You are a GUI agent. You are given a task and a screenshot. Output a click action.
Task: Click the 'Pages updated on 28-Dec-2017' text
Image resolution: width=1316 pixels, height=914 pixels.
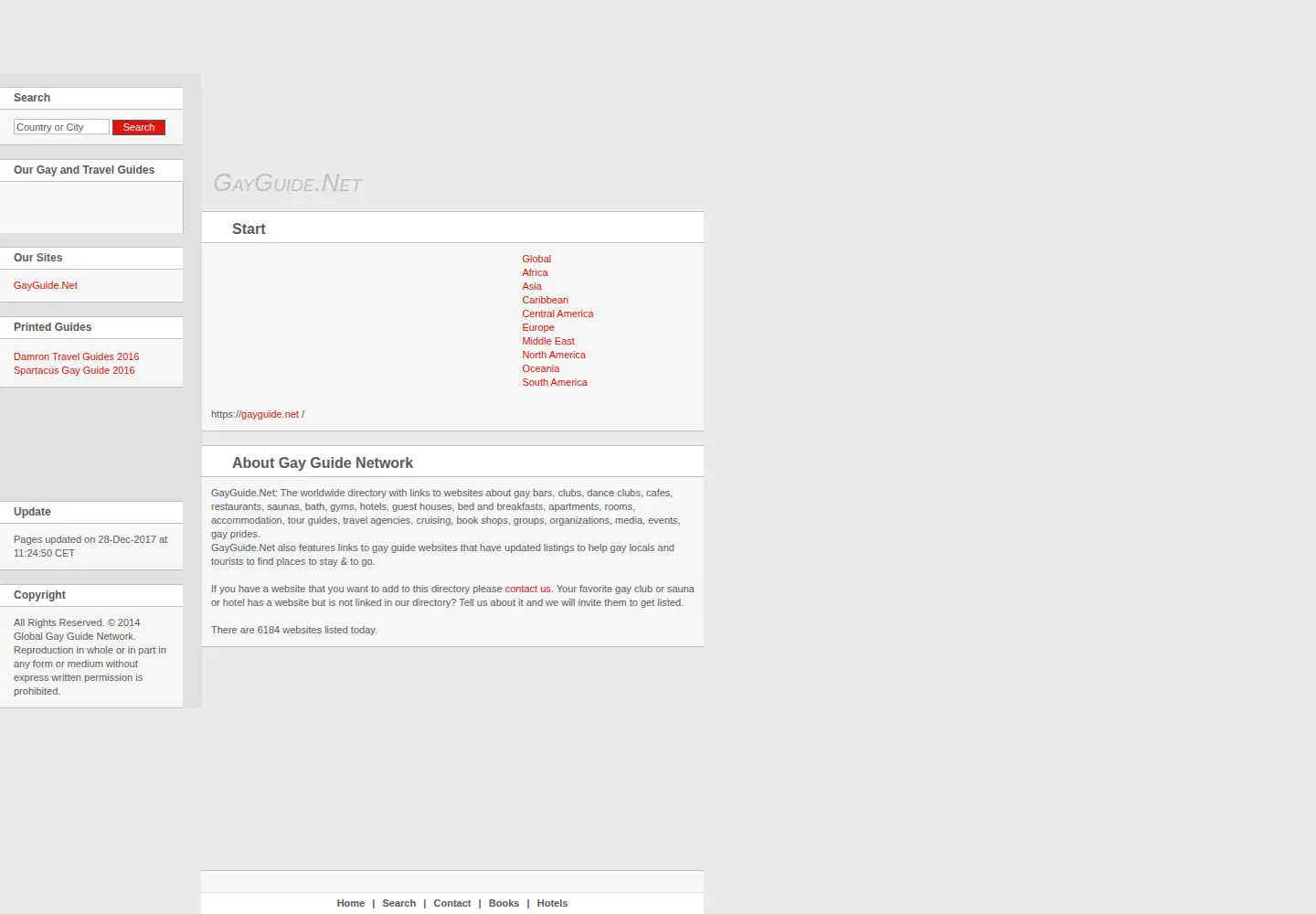(x=90, y=546)
